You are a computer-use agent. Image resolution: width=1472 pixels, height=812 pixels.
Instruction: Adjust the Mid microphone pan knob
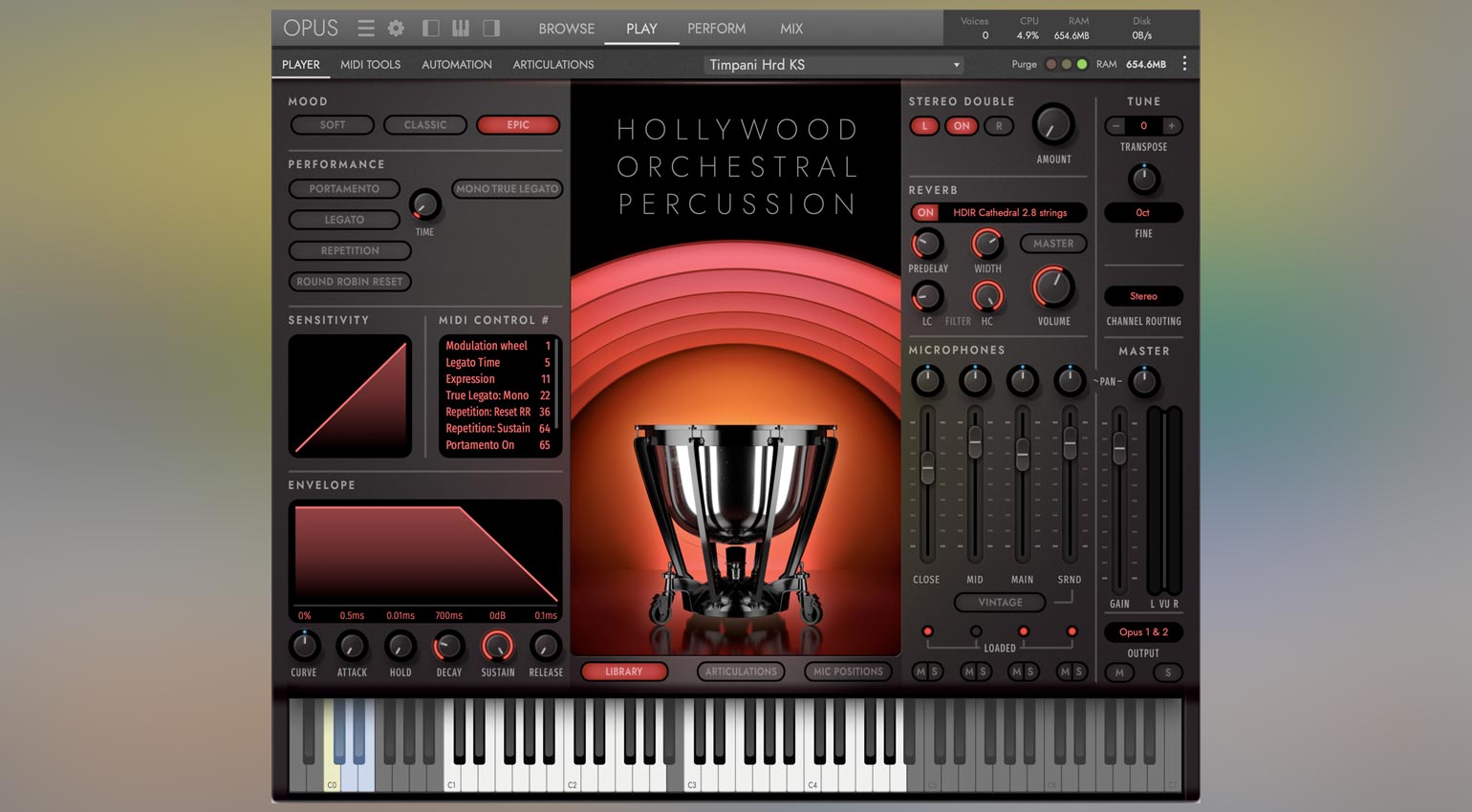pyautogui.click(x=974, y=381)
